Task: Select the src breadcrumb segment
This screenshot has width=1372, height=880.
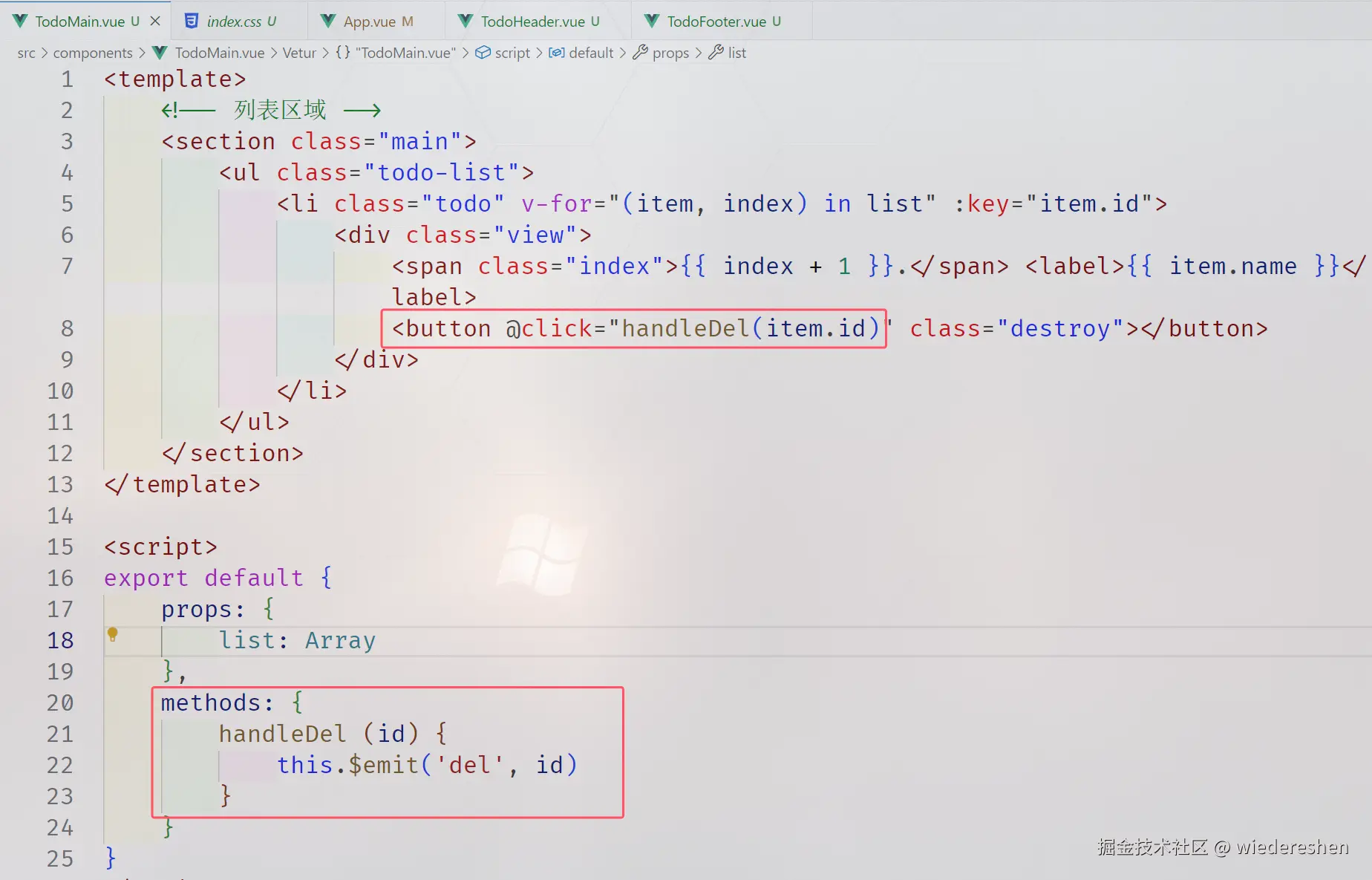Action: (x=26, y=53)
